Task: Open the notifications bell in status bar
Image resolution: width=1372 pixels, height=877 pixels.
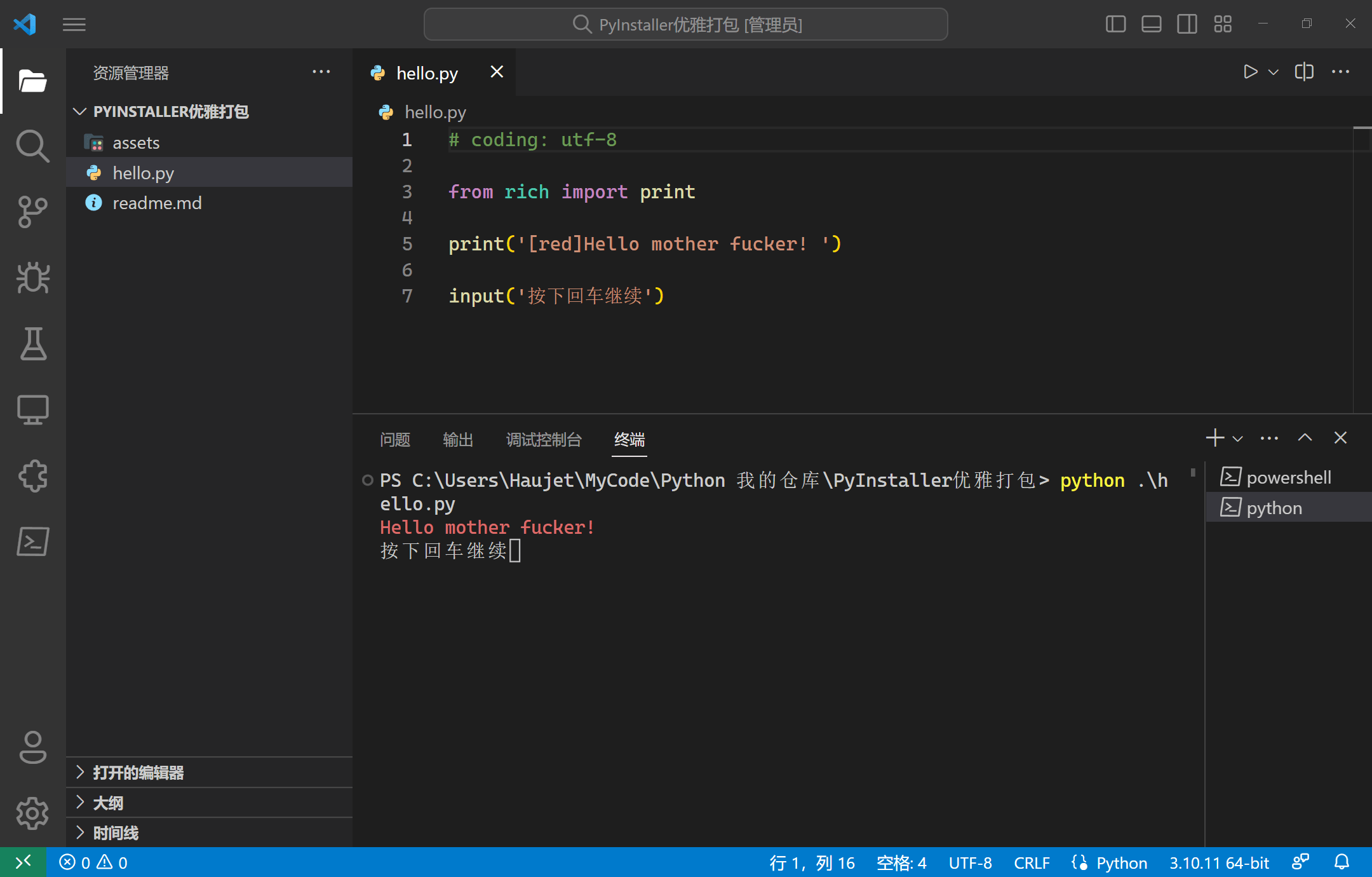Action: click(1342, 862)
